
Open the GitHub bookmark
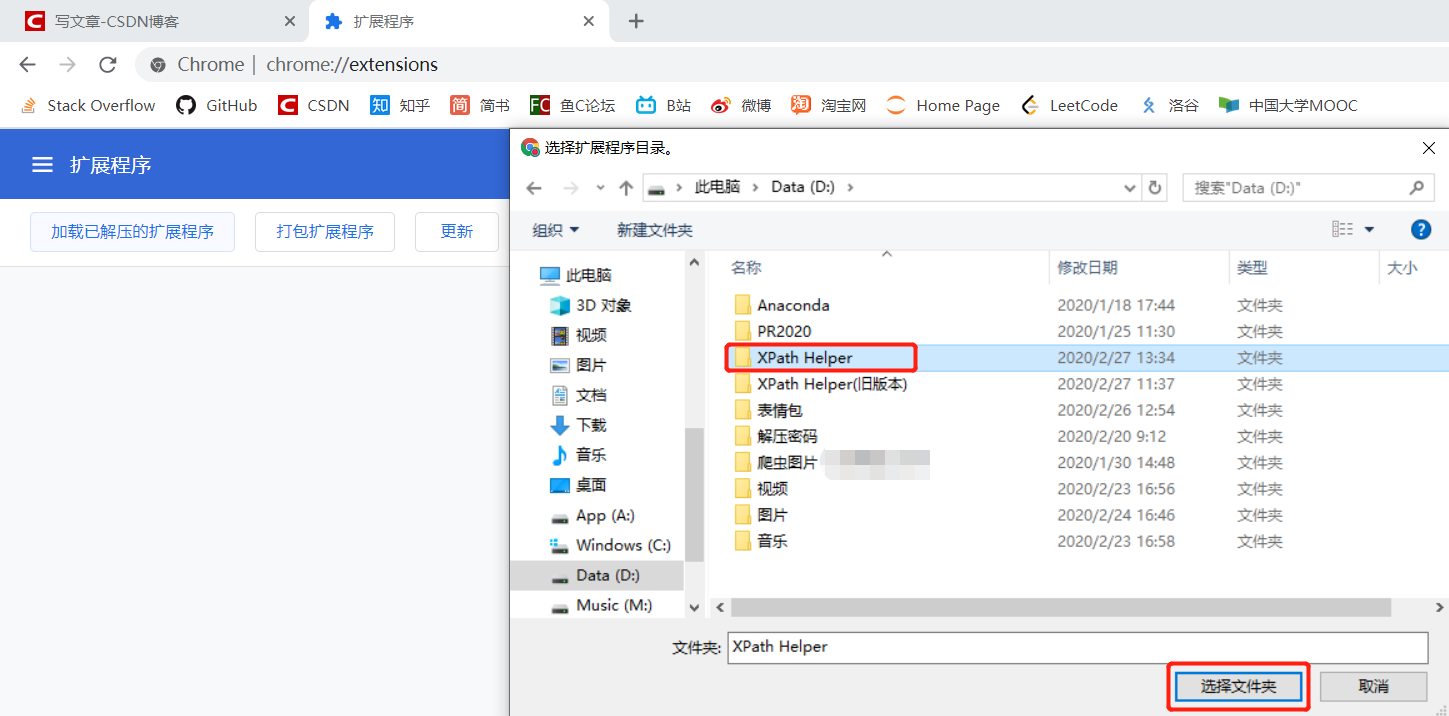tap(216, 105)
